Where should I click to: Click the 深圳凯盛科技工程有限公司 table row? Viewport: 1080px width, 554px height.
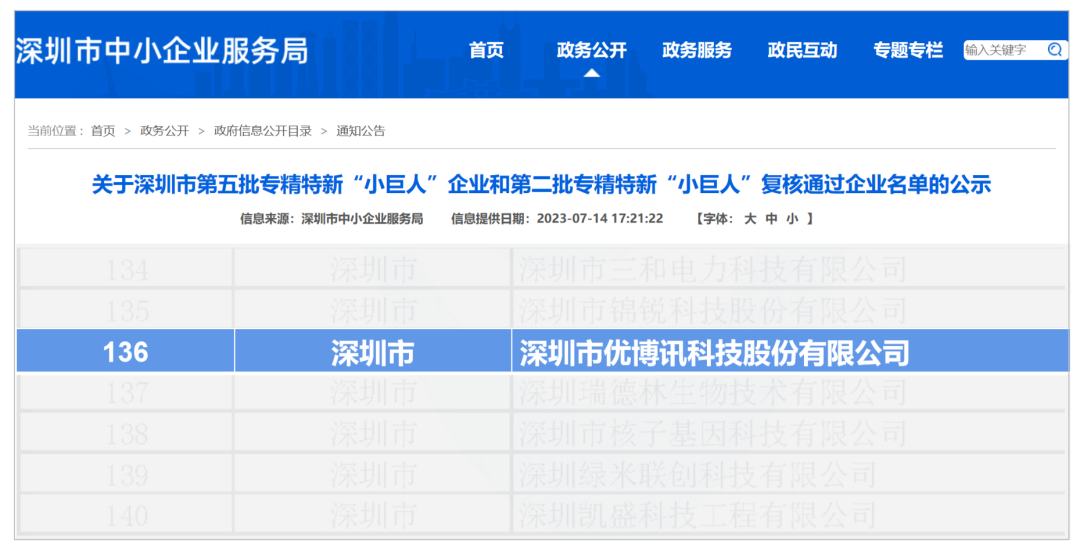coord(697,515)
